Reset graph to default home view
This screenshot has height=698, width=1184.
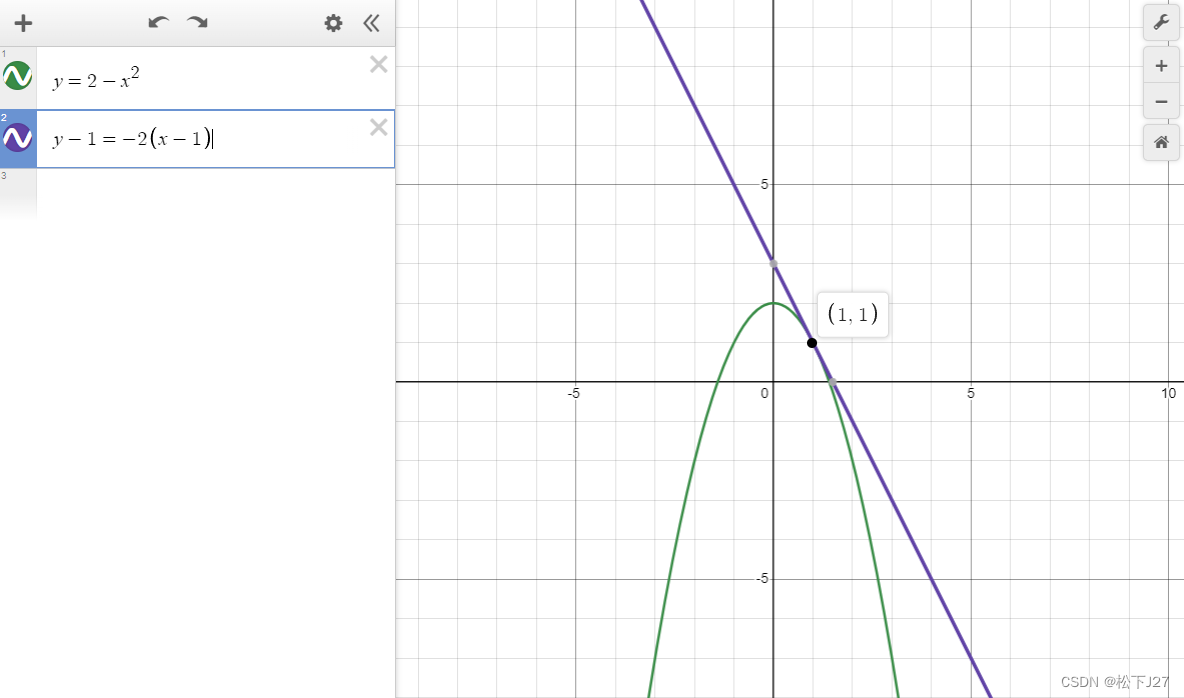[x=1161, y=142]
